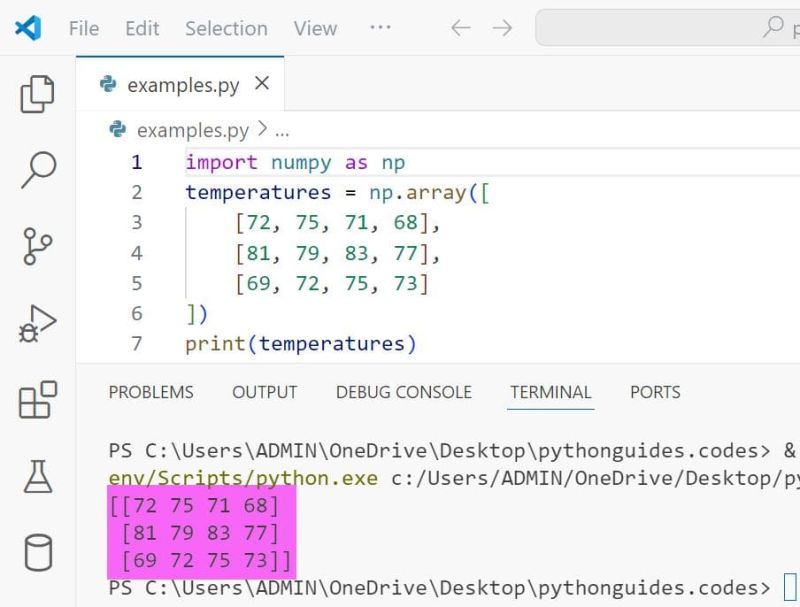Open the More Actions ellipsis menu
Viewport: 800px width, 607px height.
click(x=380, y=29)
